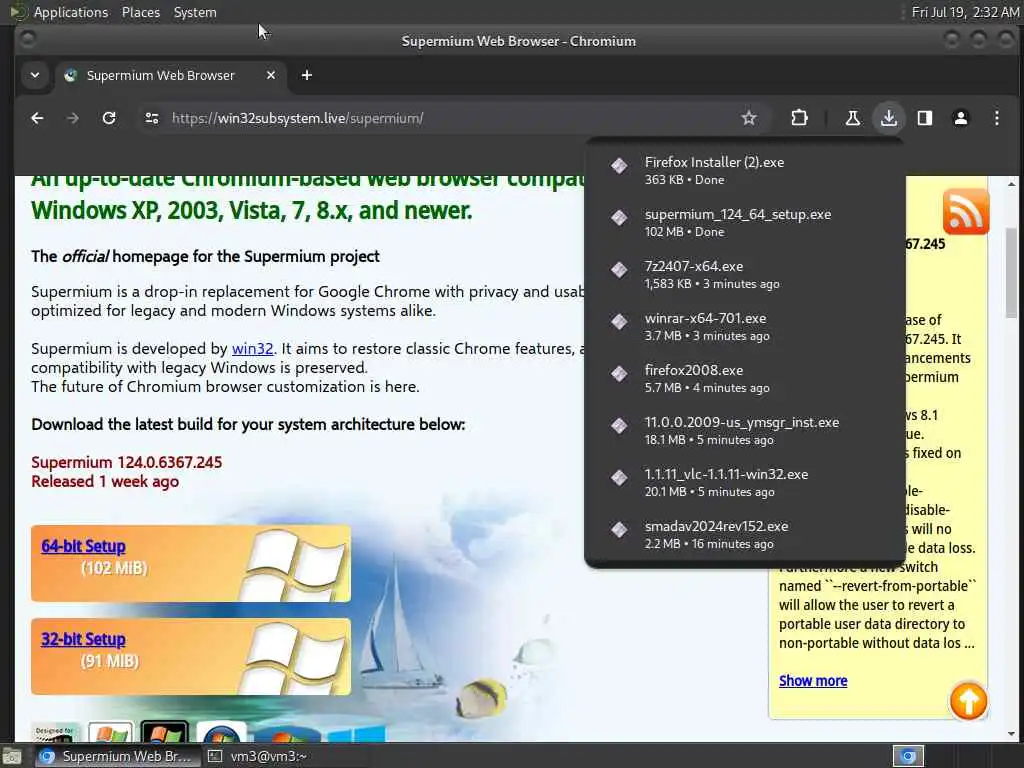
Task: Follow the win32 developer link
Action: pyautogui.click(x=252, y=349)
